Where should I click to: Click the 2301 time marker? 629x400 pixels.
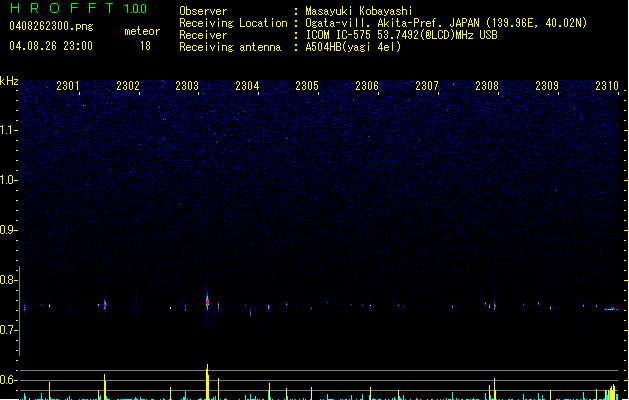[68, 86]
